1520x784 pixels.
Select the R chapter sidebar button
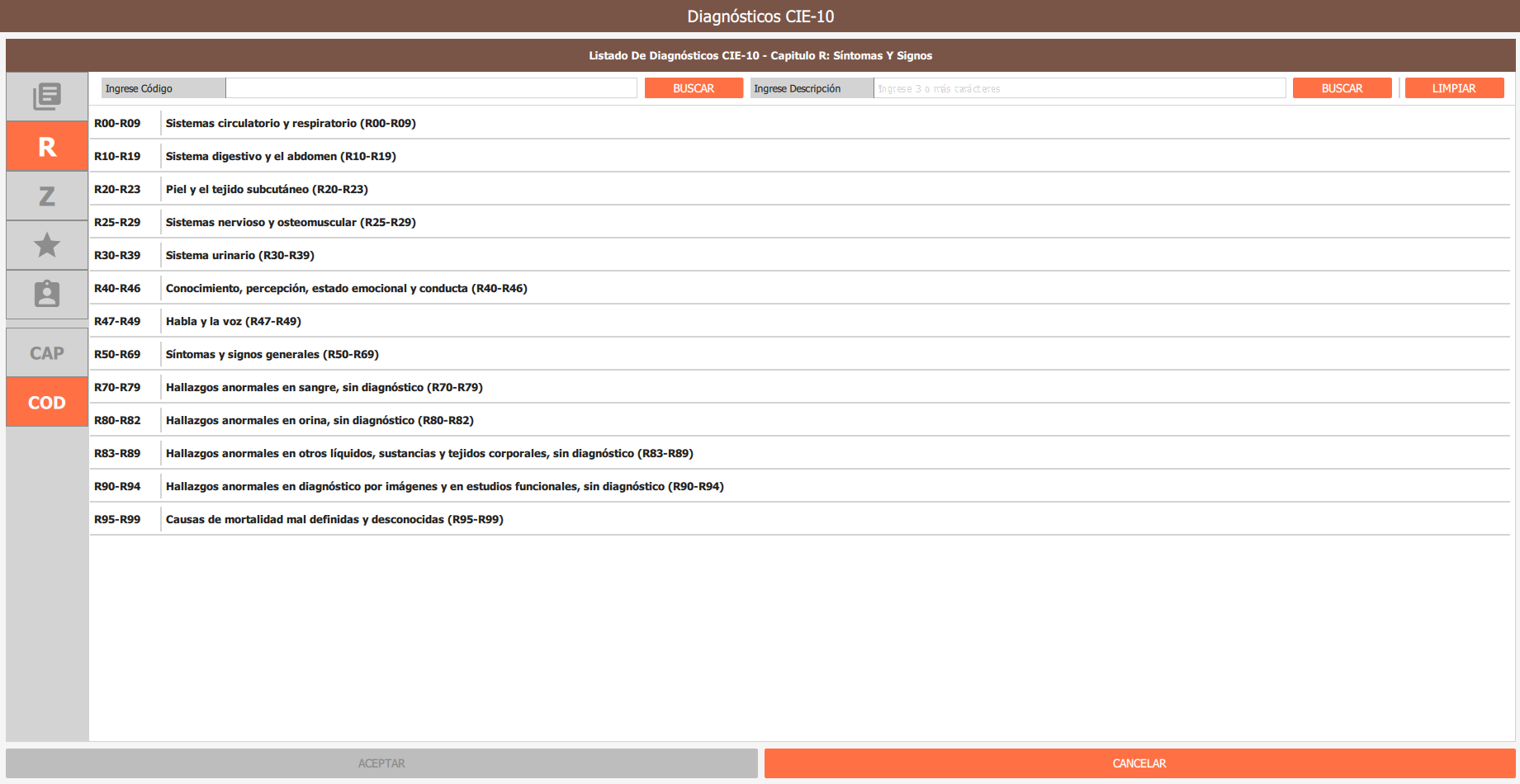(x=47, y=147)
